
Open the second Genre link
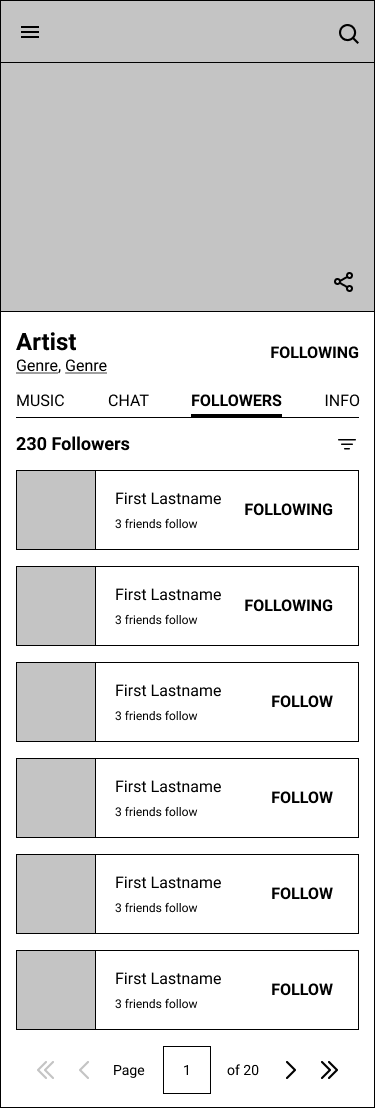click(86, 366)
